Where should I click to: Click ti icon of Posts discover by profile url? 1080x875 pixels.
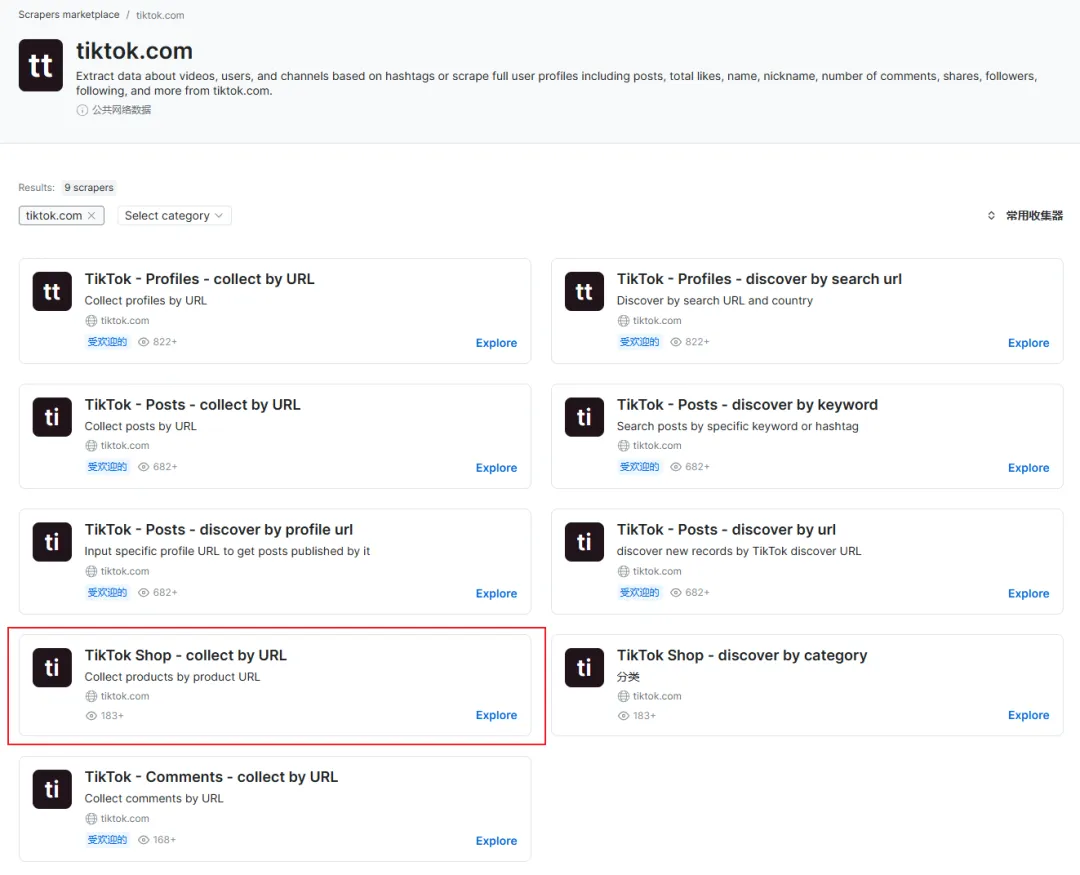pyautogui.click(x=52, y=542)
